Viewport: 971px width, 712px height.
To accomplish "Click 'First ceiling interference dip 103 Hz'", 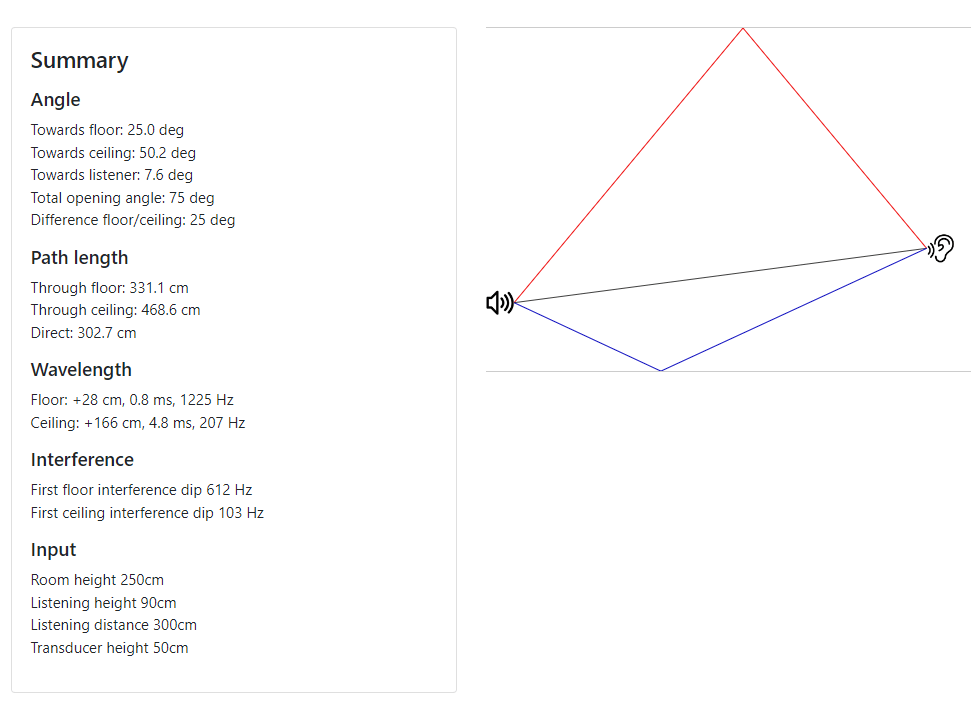I will [x=147, y=513].
